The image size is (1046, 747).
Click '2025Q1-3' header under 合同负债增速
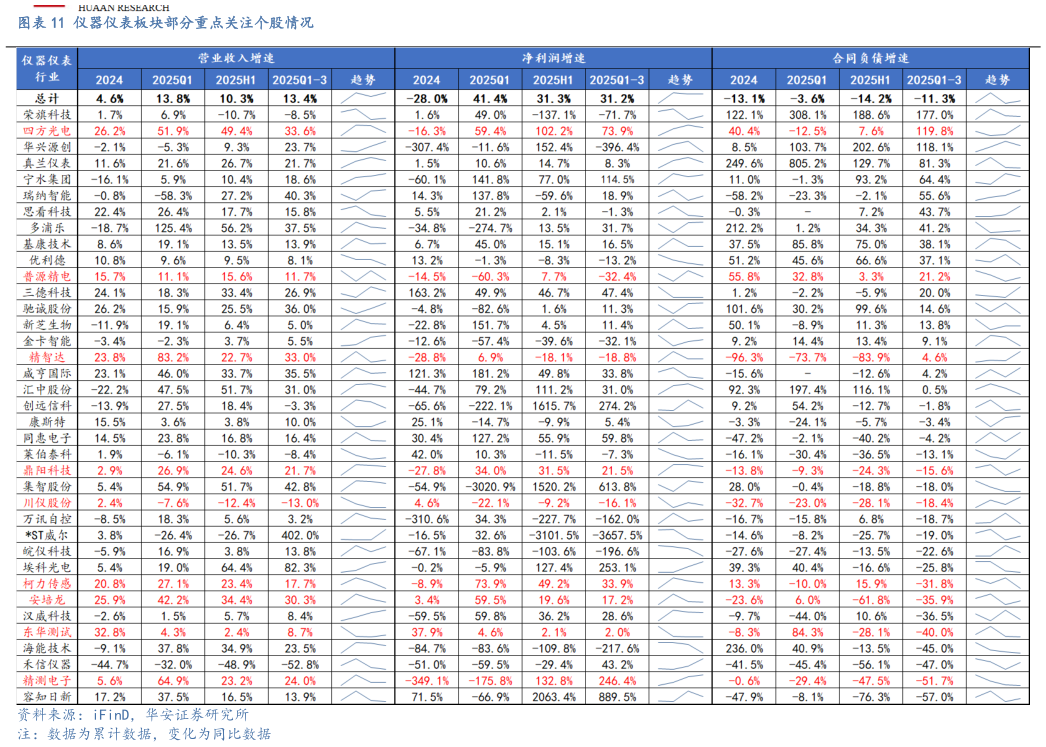[x=934, y=80]
